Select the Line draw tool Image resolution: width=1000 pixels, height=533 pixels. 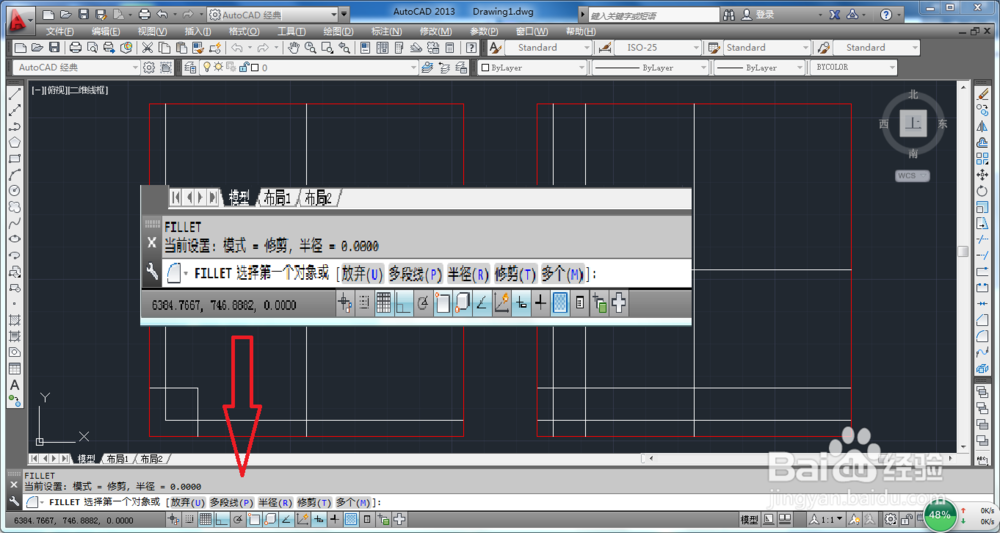point(15,94)
